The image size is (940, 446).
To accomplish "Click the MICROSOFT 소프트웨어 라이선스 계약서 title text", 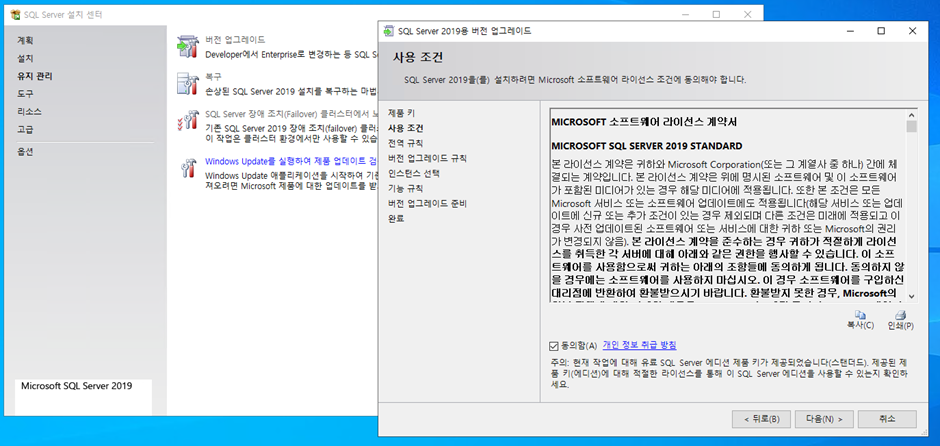I will pos(643,122).
